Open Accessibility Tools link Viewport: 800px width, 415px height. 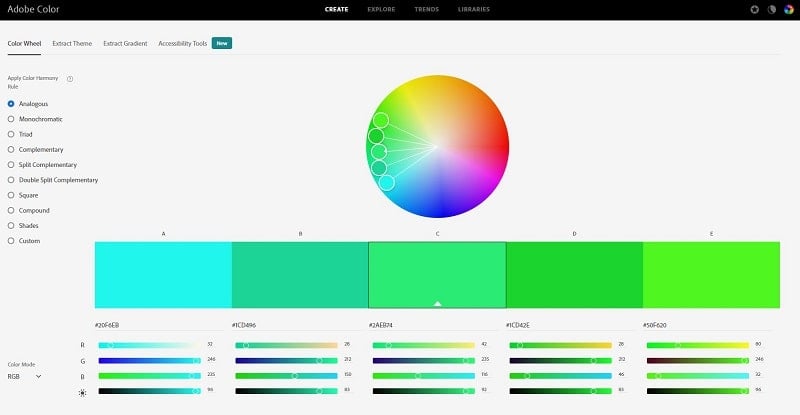click(x=183, y=43)
